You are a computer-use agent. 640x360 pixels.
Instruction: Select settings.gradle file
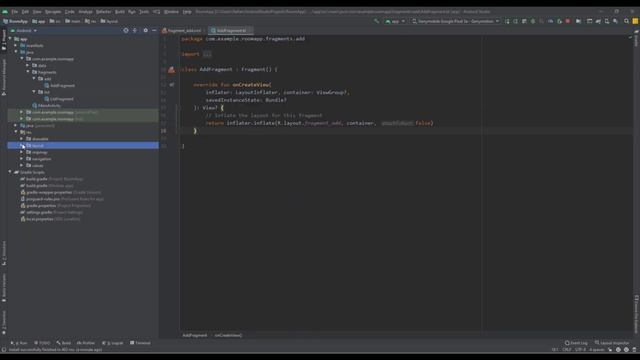click(52, 212)
